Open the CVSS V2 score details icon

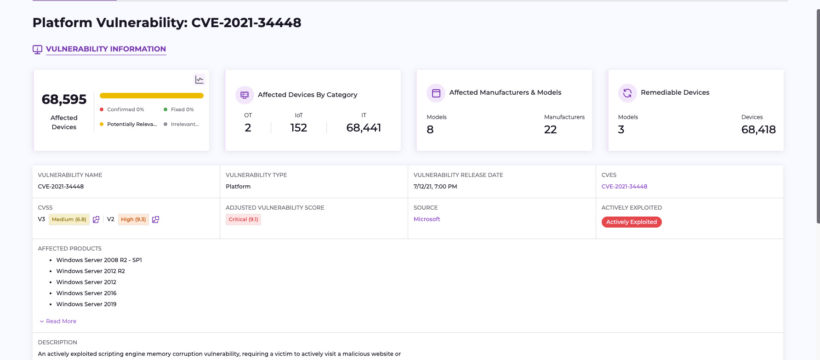[x=155, y=220]
